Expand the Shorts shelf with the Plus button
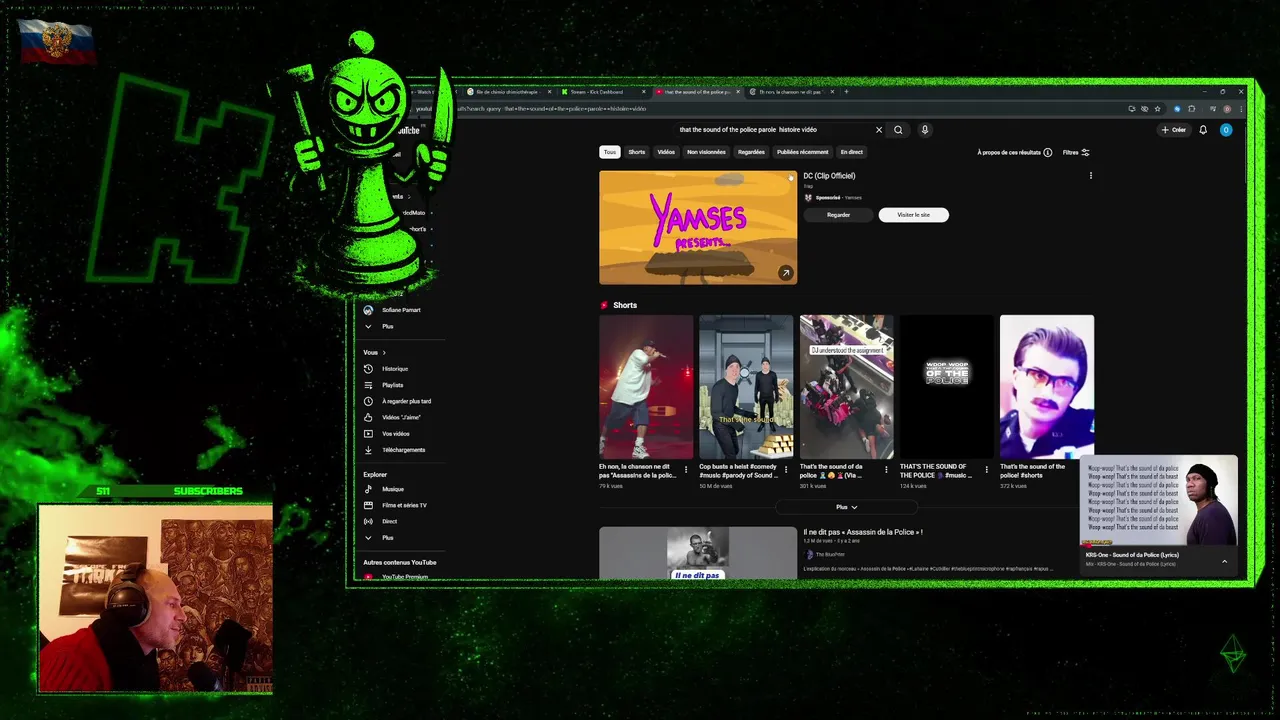The height and width of the screenshot is (720, 1280). pos(846,507)
